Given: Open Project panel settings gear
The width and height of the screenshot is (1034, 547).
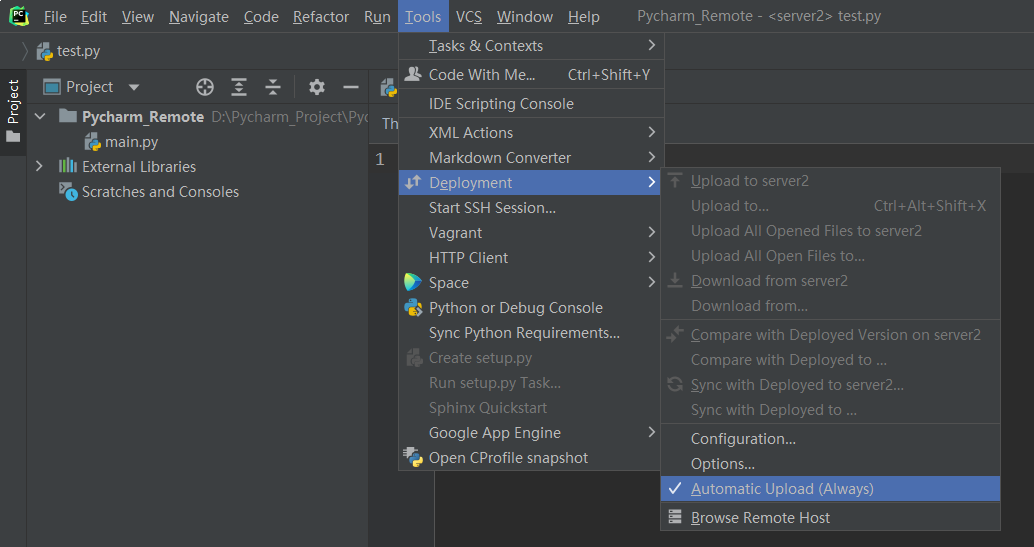Looking at the screenshot, I should pos(317,87).
